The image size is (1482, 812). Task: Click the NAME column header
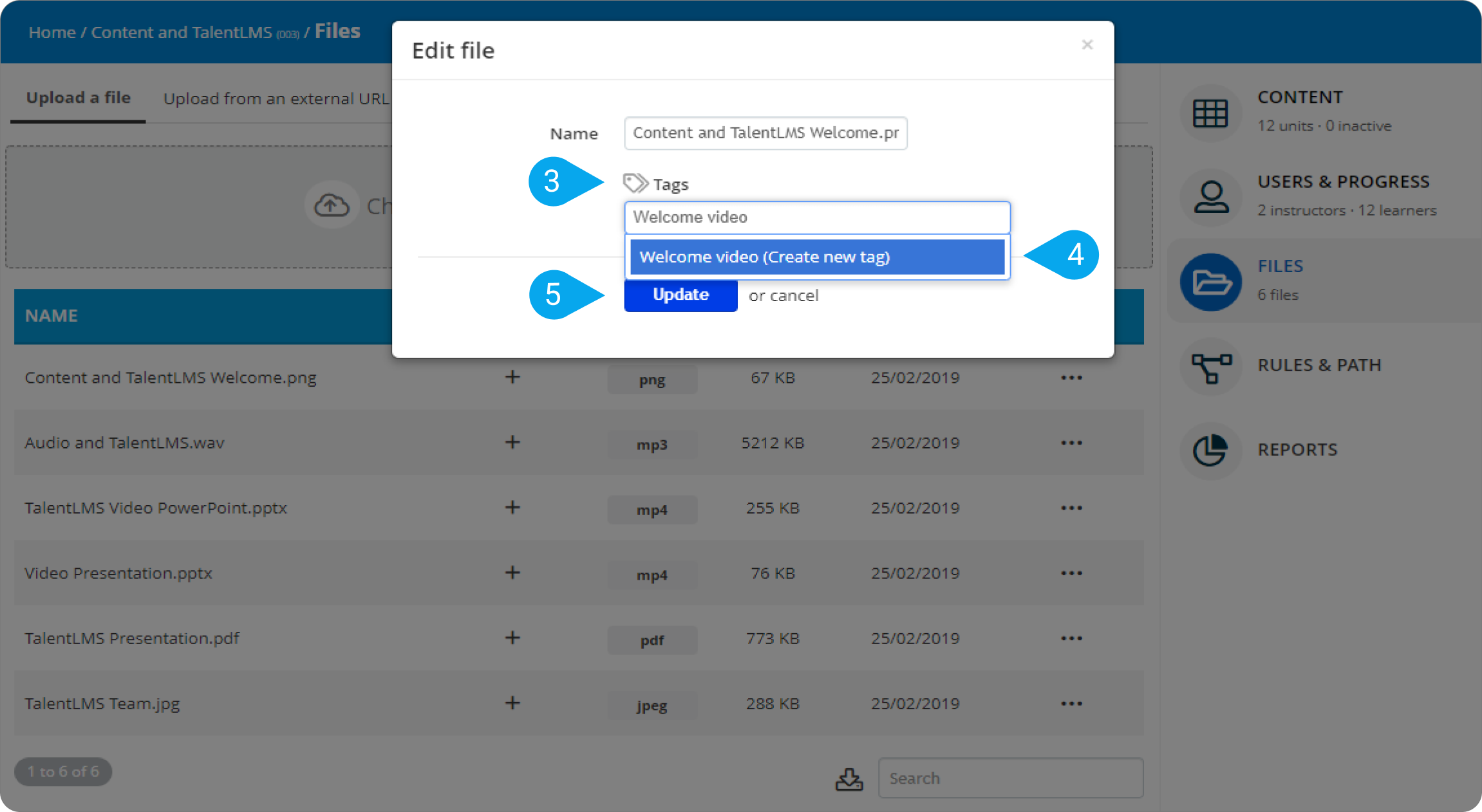(x=52, y=315)
